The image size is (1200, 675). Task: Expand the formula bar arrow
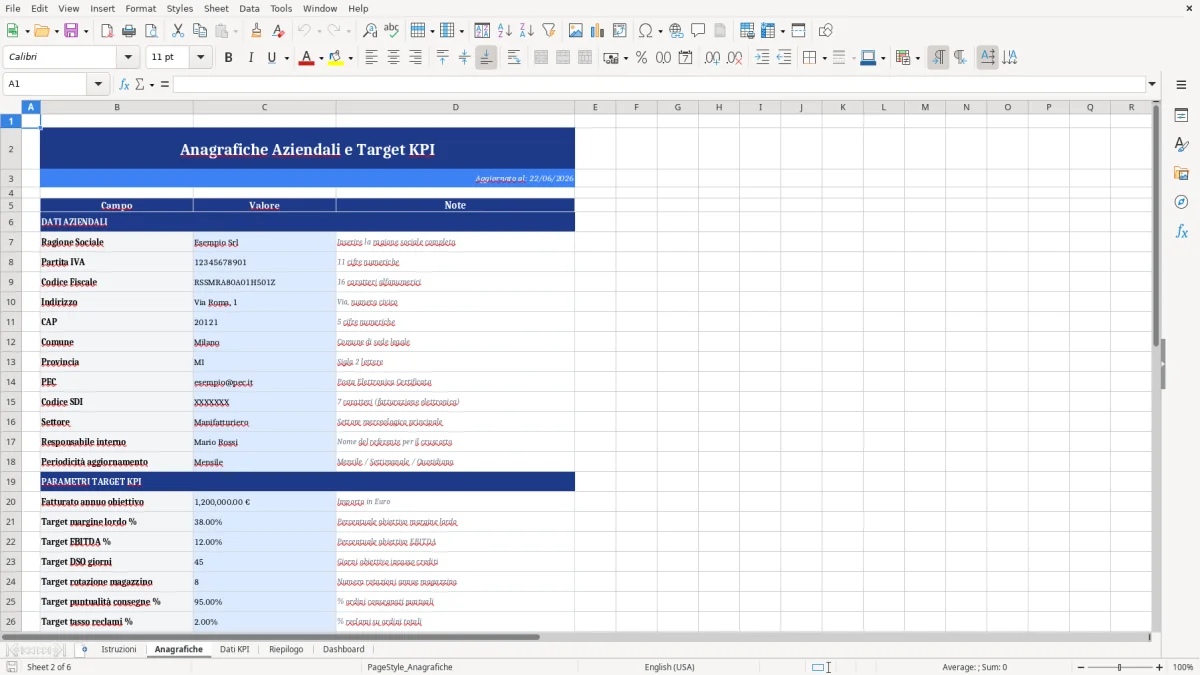(x=1152, y=84)
